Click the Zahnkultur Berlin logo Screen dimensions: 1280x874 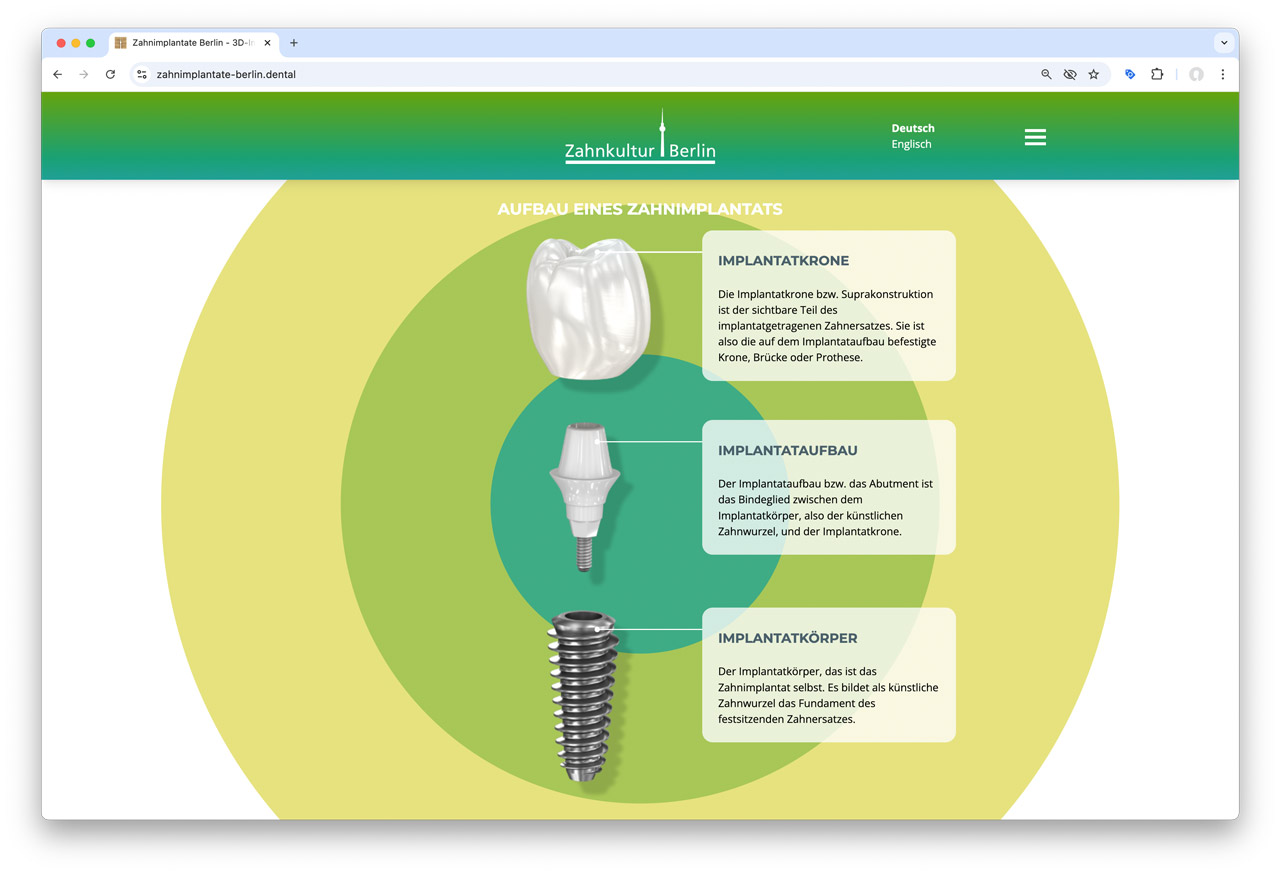point(640,138)
